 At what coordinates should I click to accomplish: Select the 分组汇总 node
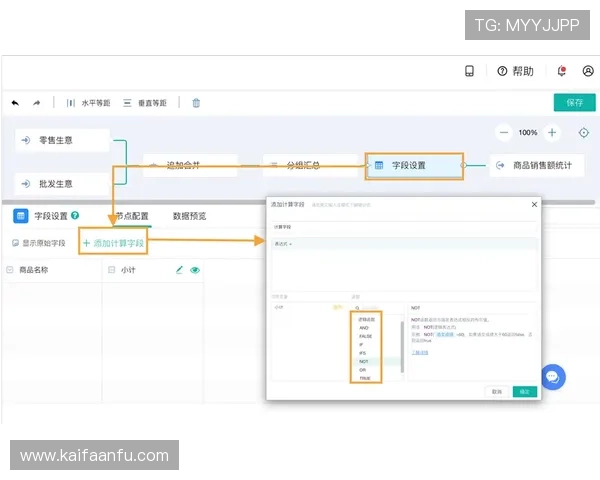pos(310,165)
